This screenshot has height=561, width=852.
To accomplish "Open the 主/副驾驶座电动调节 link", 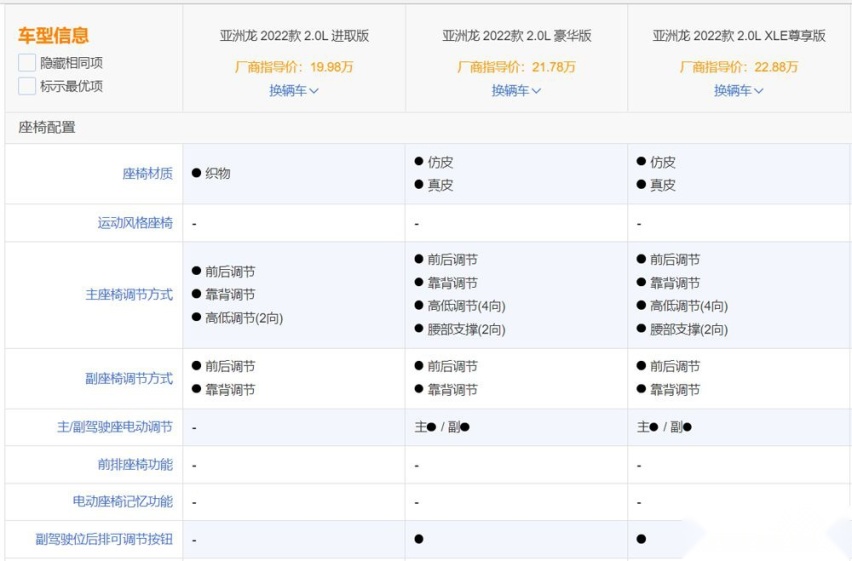I will [115, 427].
